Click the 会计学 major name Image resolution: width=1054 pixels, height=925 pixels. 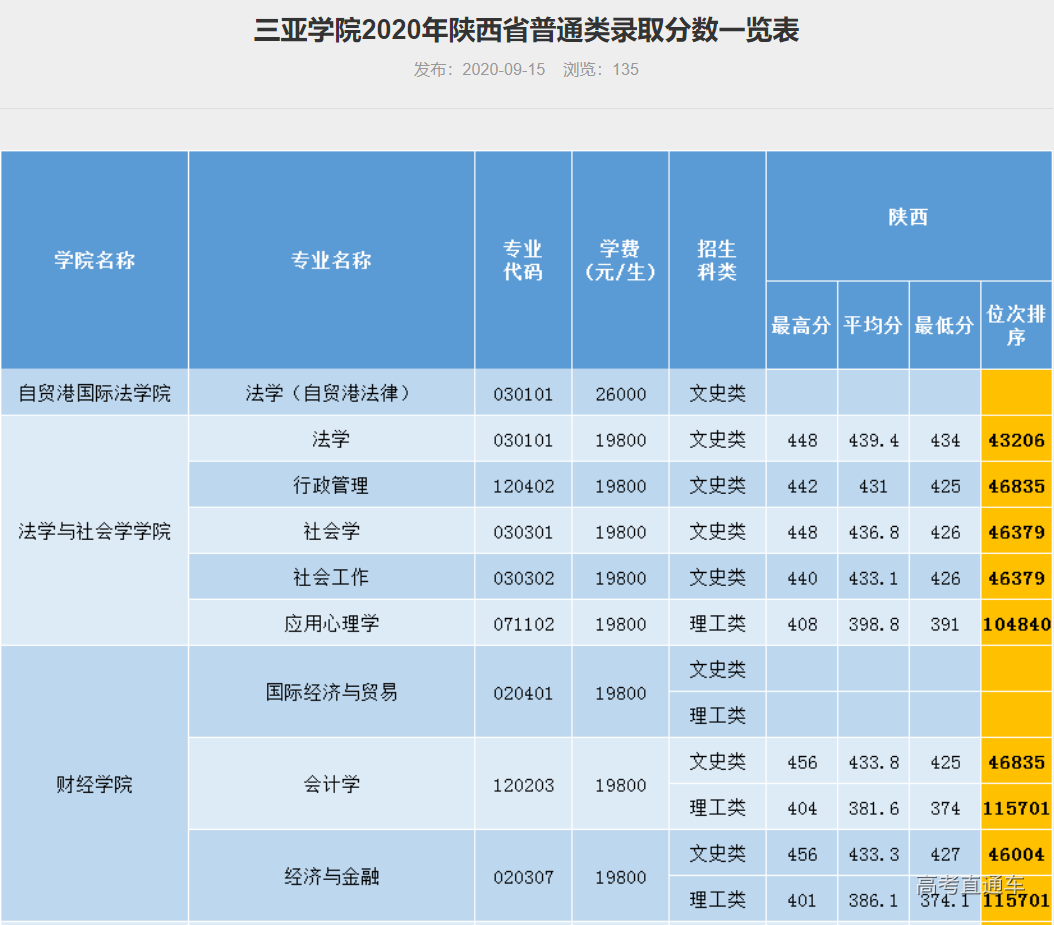click(331, 786)
